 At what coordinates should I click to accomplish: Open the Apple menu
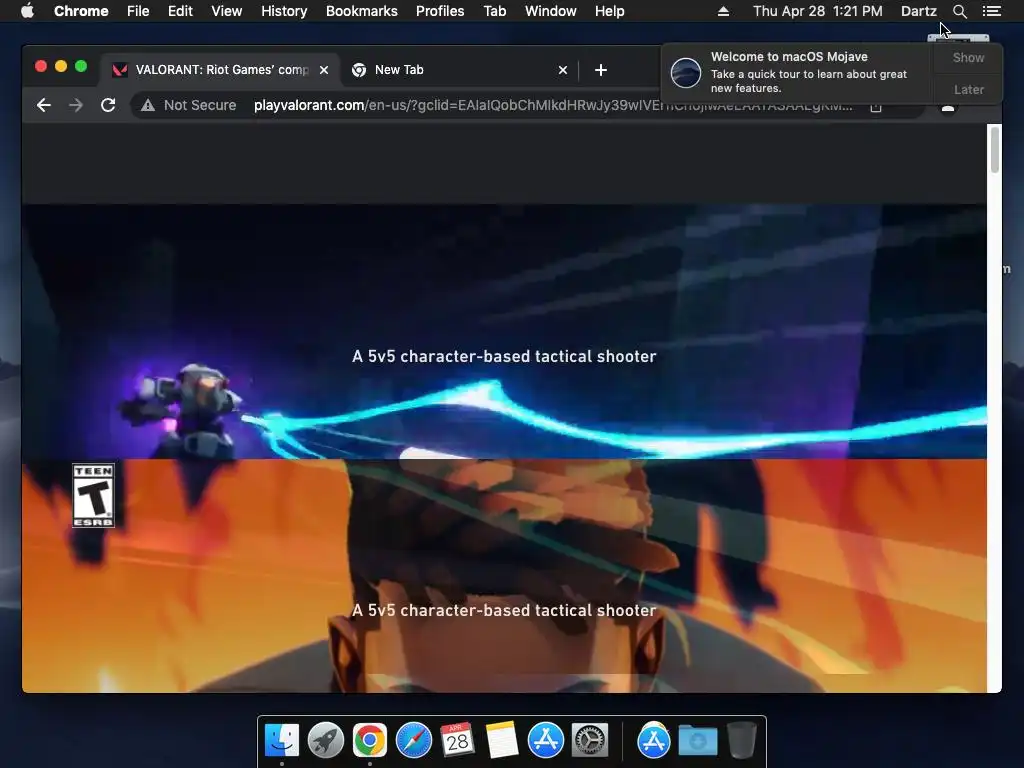(x=27, y=11)
